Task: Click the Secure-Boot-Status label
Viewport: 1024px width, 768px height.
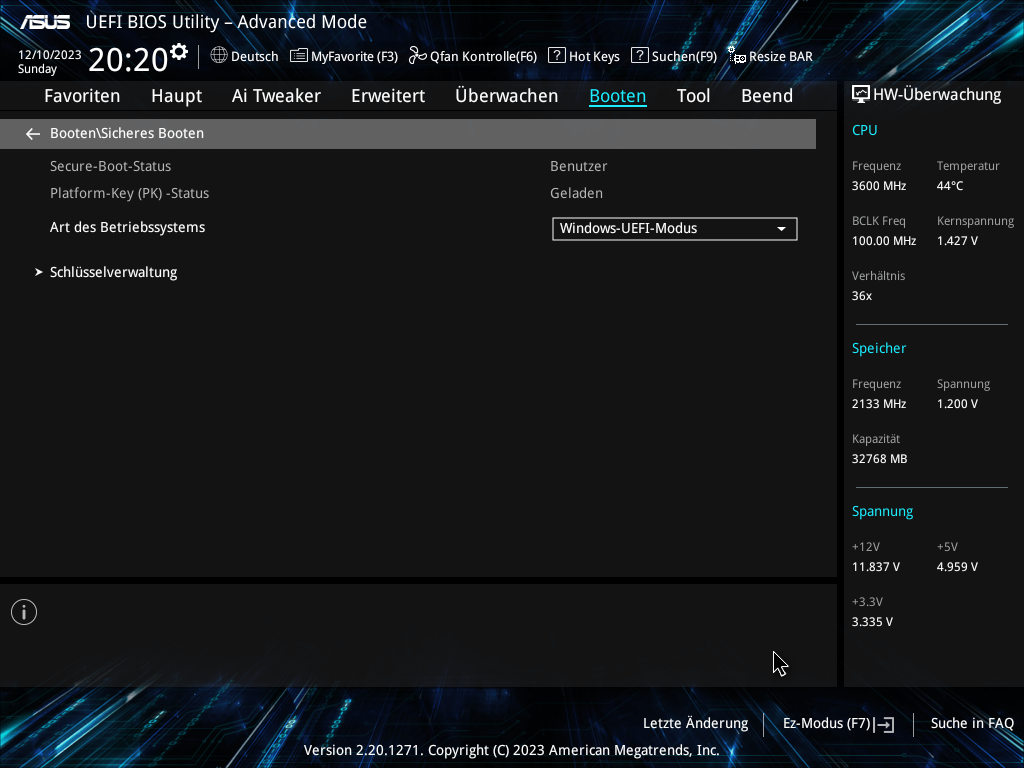Action: [x=110, y=167]
